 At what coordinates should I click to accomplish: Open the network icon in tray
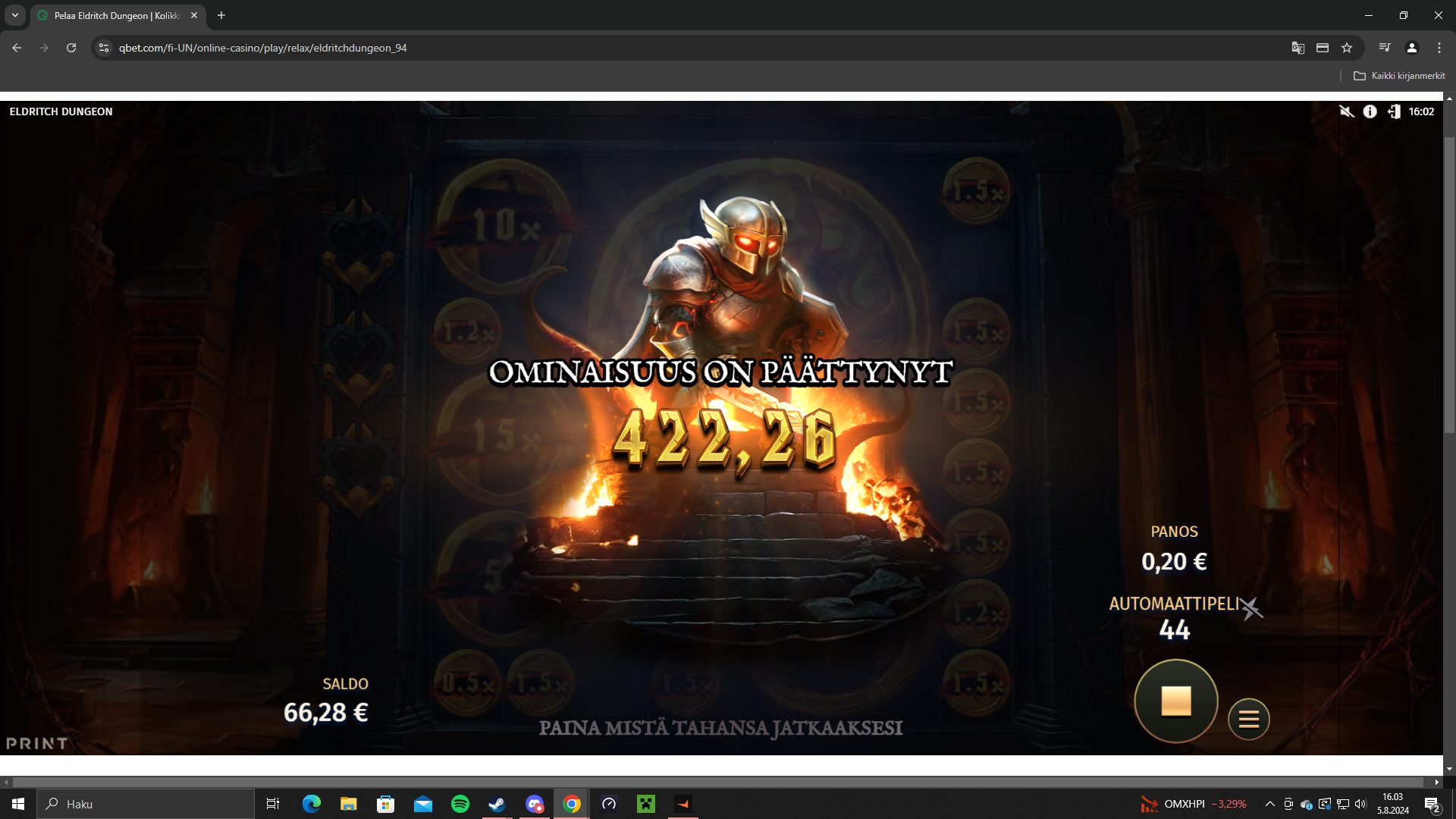[x=1342, y=804]
